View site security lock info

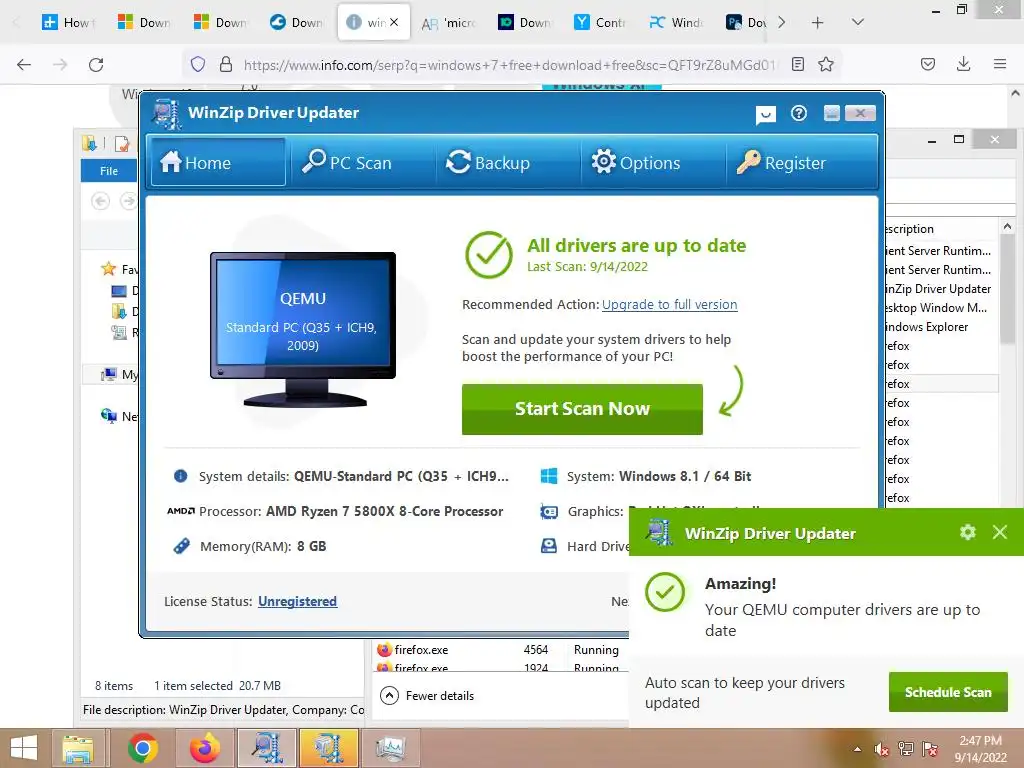226,64
